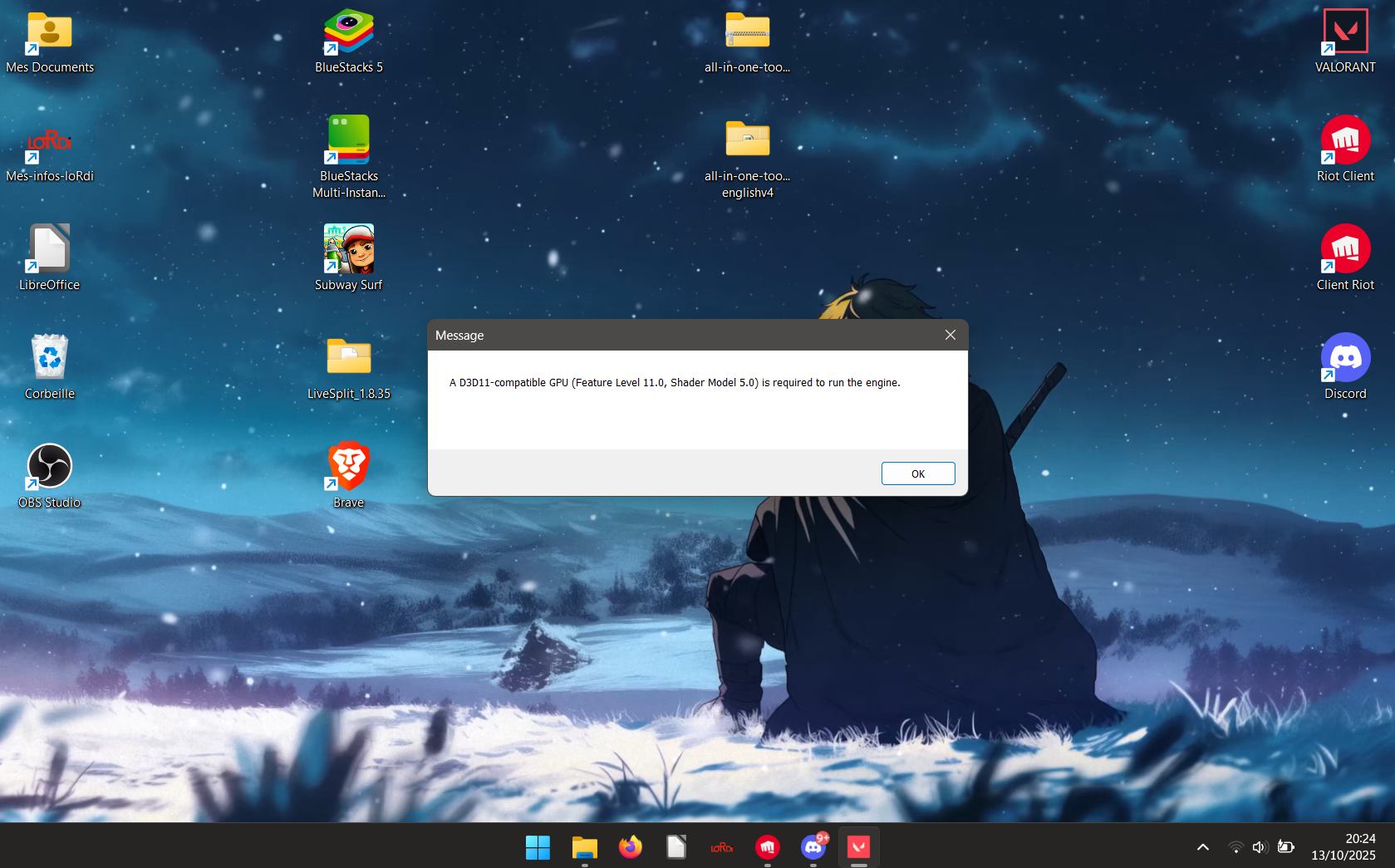
Task: Switch to Riot Client in the taskbar
Action: [x=768, y=847]
